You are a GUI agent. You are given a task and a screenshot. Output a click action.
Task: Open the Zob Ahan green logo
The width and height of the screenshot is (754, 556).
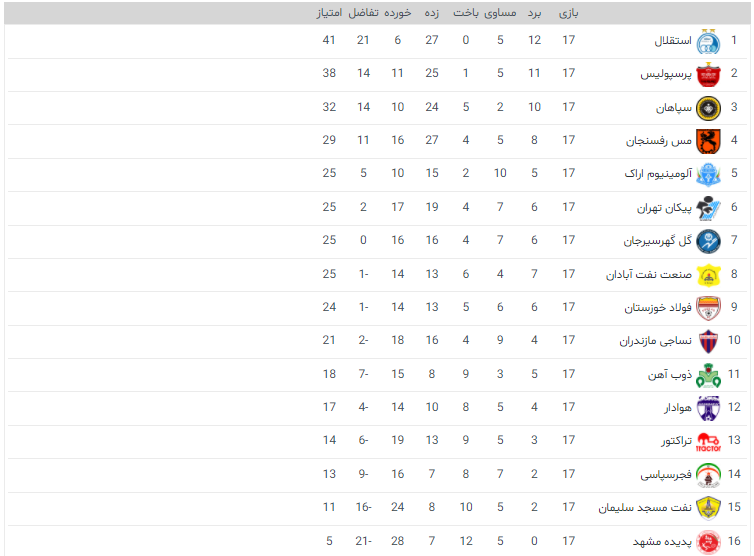(708, 375)
